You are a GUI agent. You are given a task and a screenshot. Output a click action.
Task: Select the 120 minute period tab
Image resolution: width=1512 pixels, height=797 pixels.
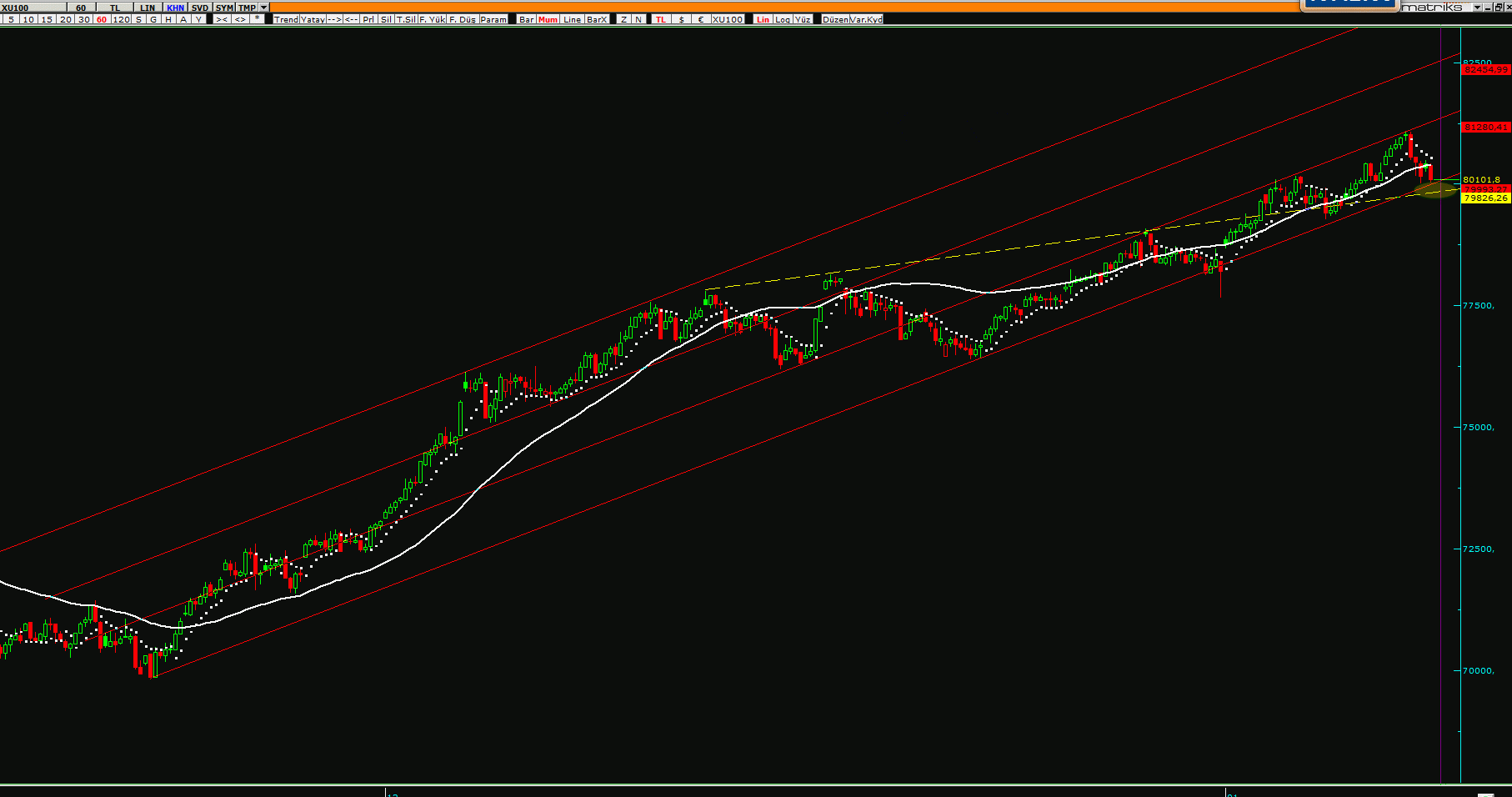coord(122,19)
